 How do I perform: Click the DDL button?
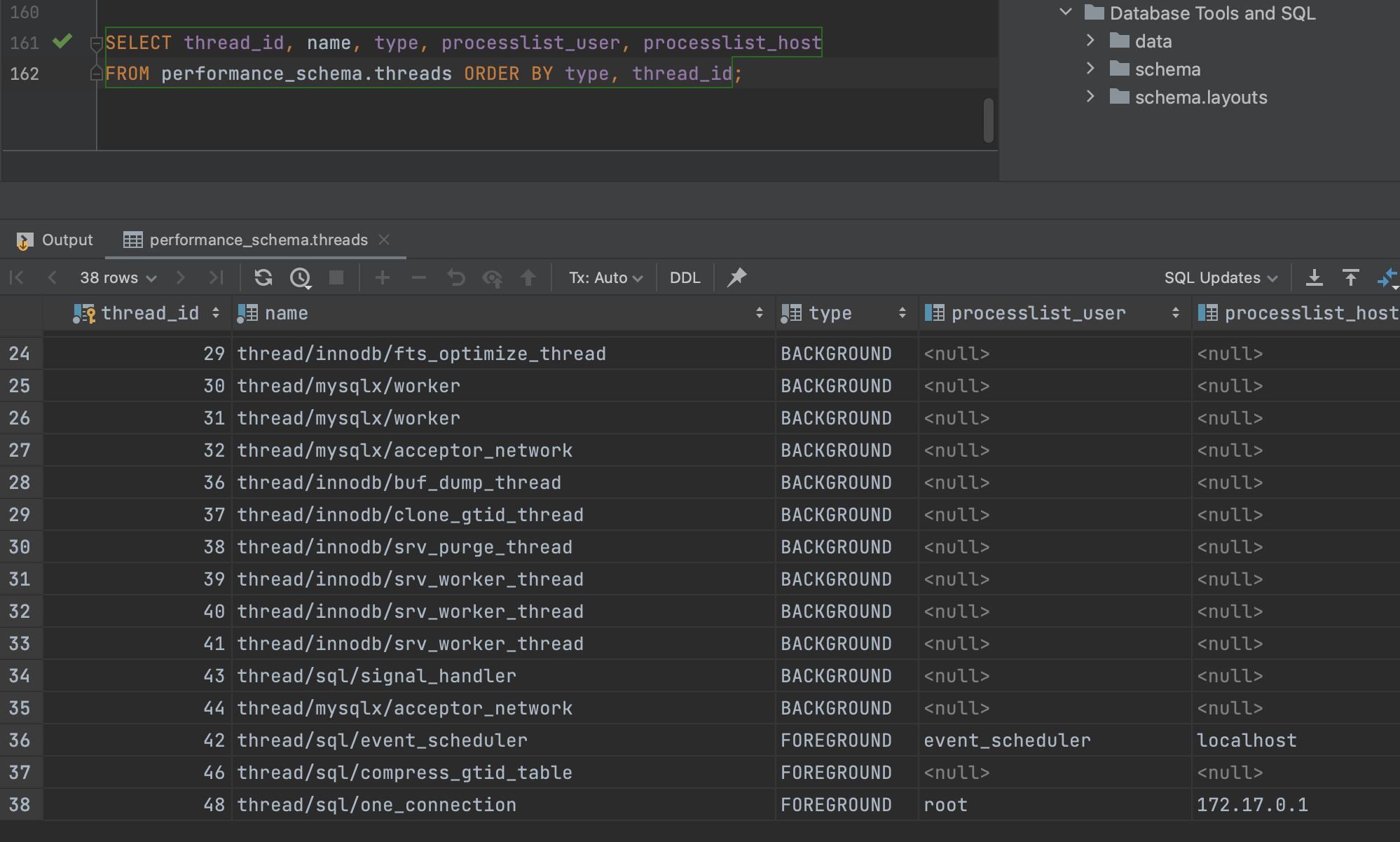coord(685,278)
